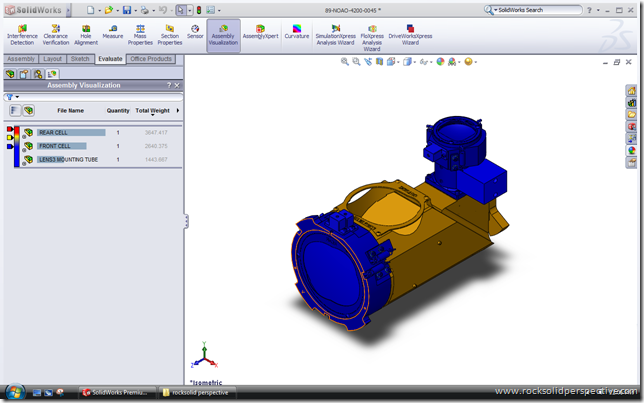Expand the SolidWorks logo menu arrow
The width and height of the screenshot is (644, 403).
tap(68, 10)
